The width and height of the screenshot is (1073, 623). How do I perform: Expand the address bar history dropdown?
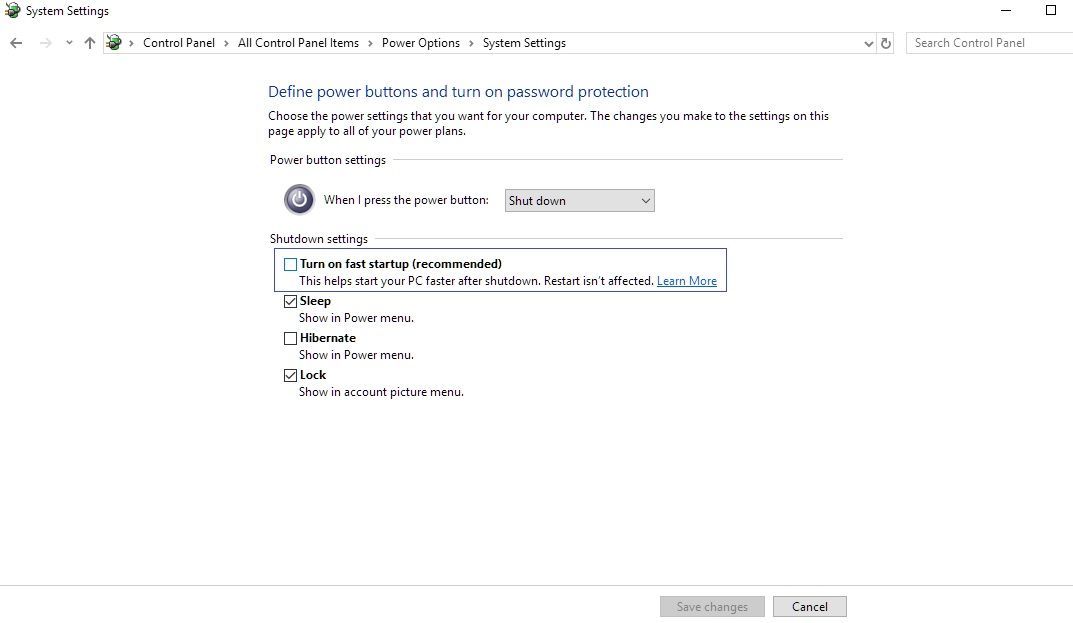tap(868, 44)
